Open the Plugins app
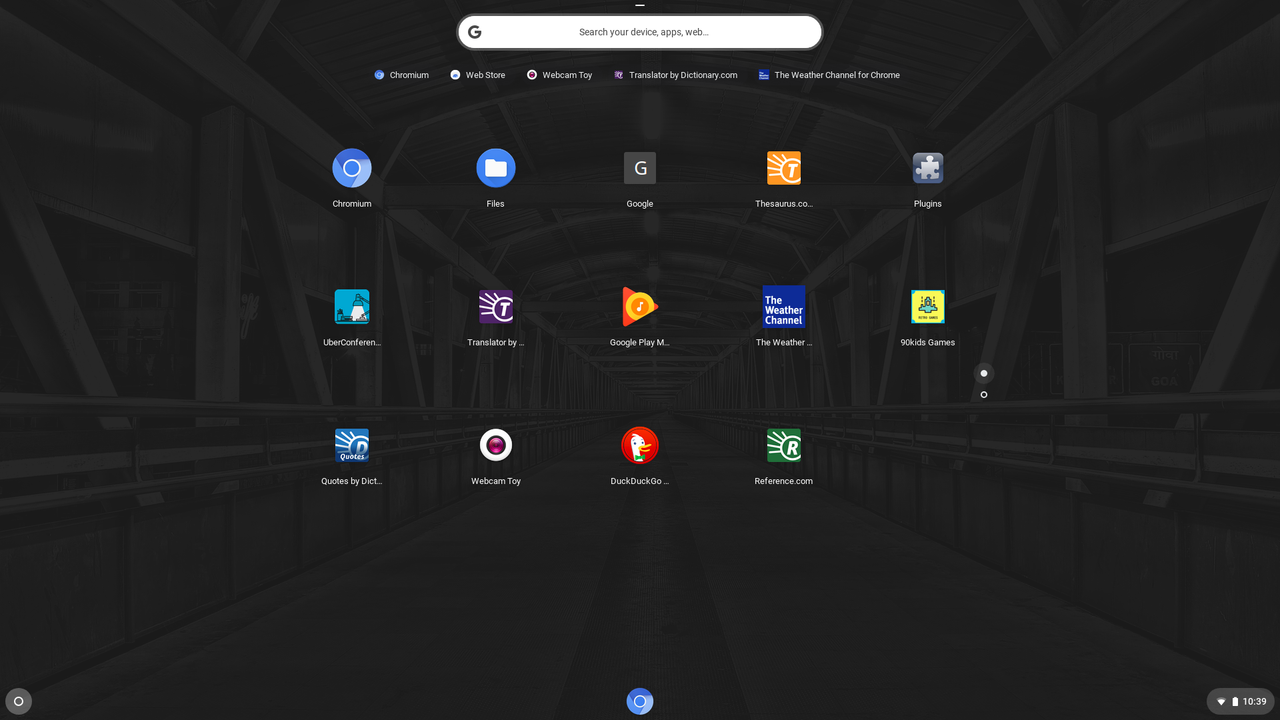 927,167
